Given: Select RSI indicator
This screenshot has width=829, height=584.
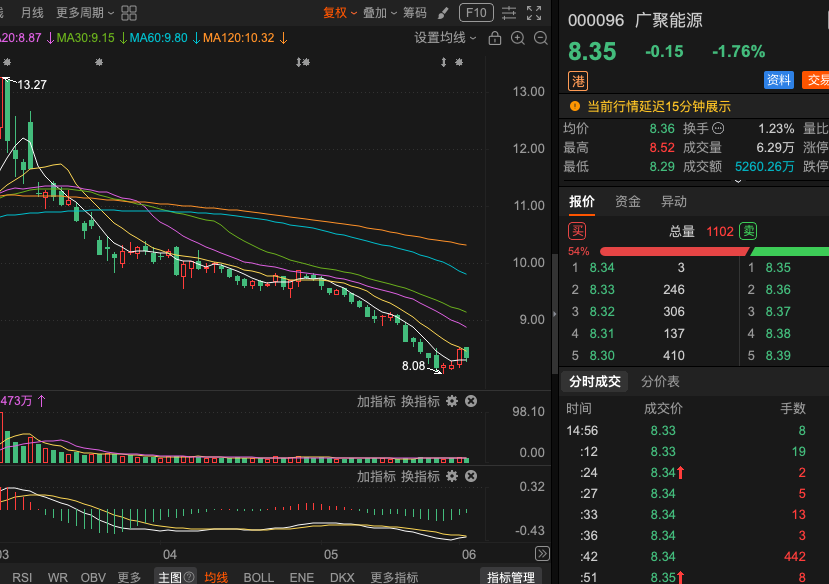Looking at the screenshot, I should click(x=22, y=577).
